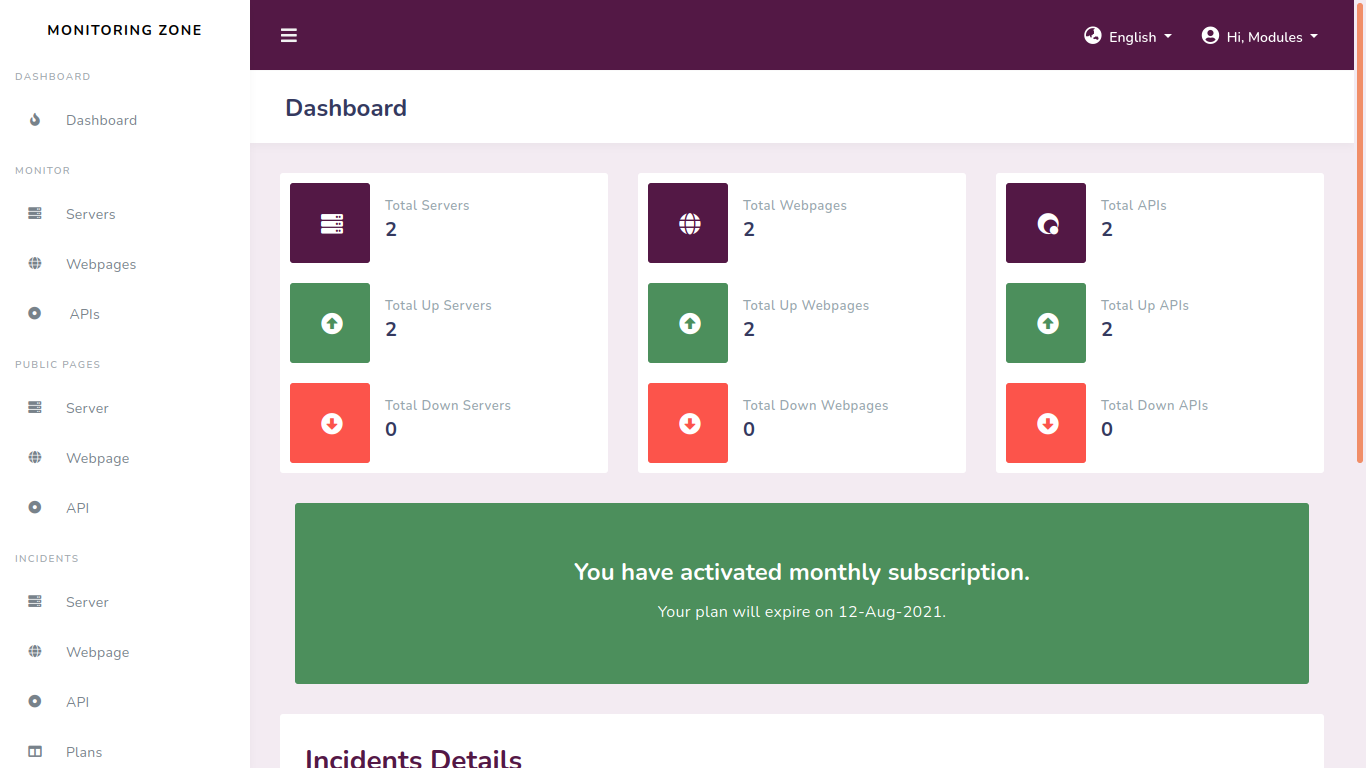Click the red Total Down APIs tile

coord(1046,423)
